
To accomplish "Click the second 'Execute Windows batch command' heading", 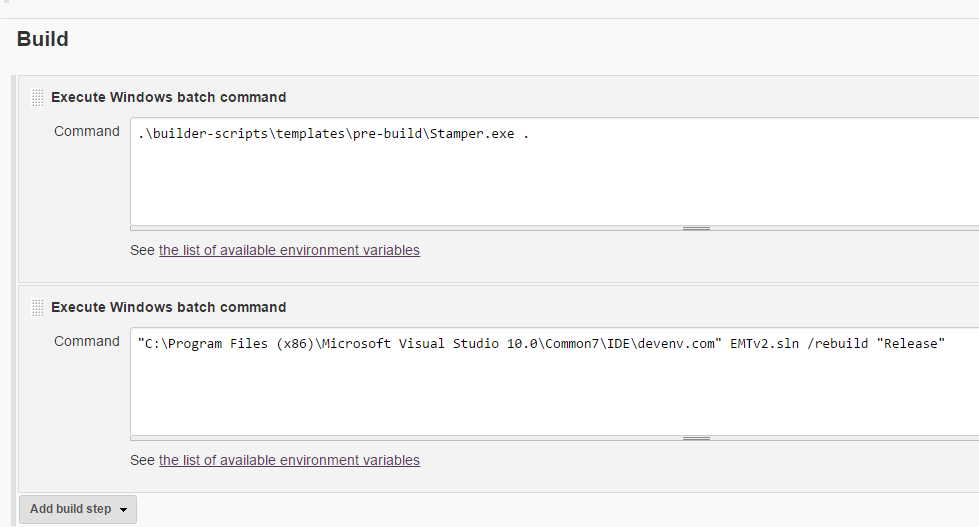I will click(169, 307).
